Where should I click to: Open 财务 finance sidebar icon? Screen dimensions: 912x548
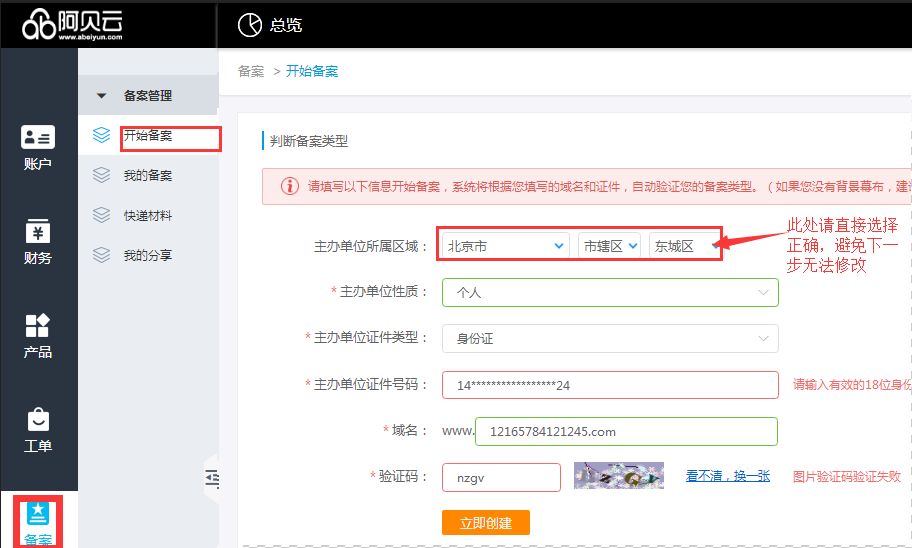[38, 231]
